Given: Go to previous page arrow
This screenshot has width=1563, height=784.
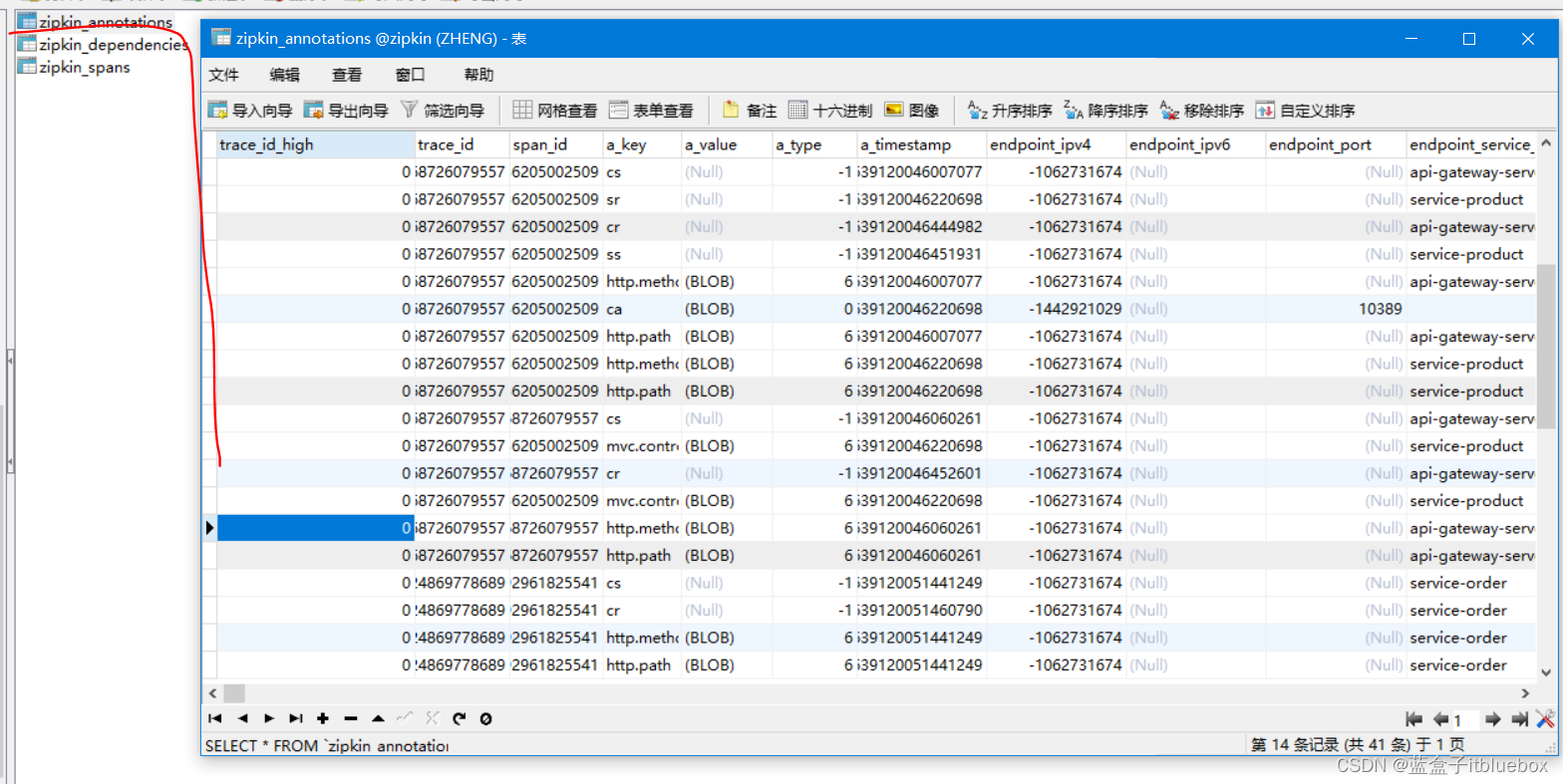Looking at the screenshot, I should (x=1440, y=719).
